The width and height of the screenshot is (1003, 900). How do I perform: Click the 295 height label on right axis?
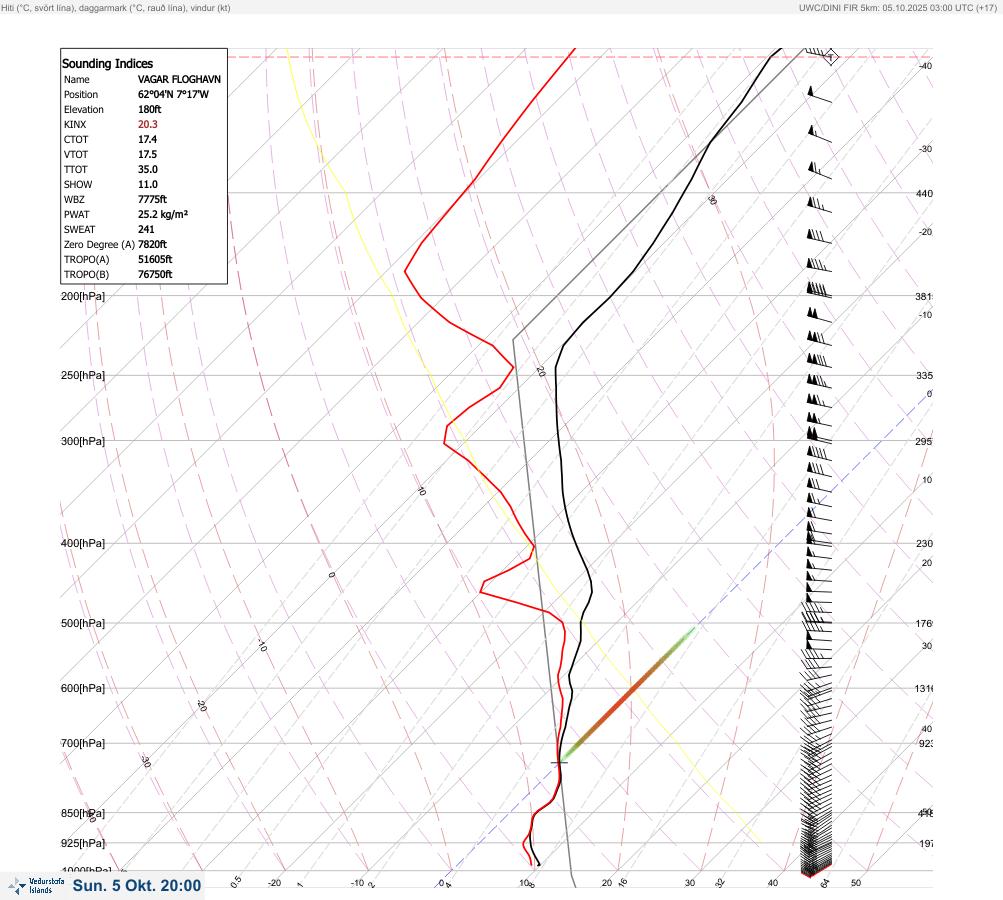point(924,441)
